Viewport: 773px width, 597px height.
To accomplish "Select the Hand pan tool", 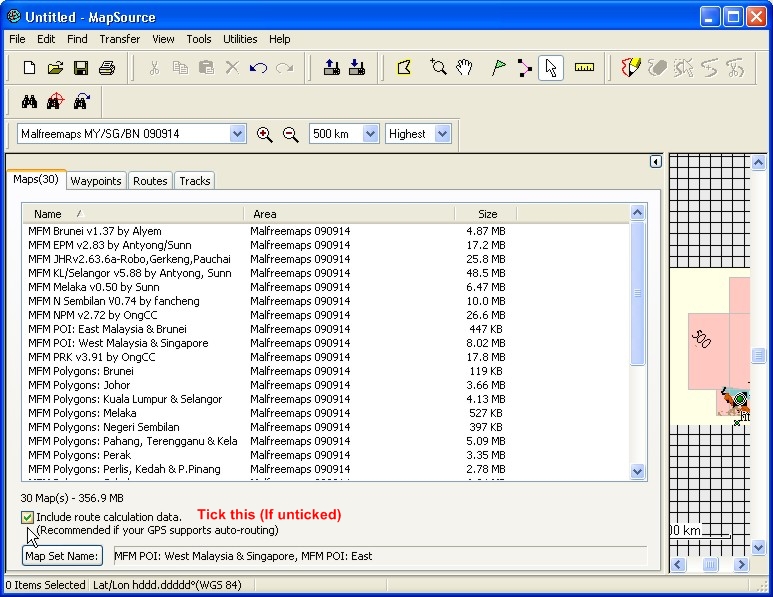I will tap(464, 68).
